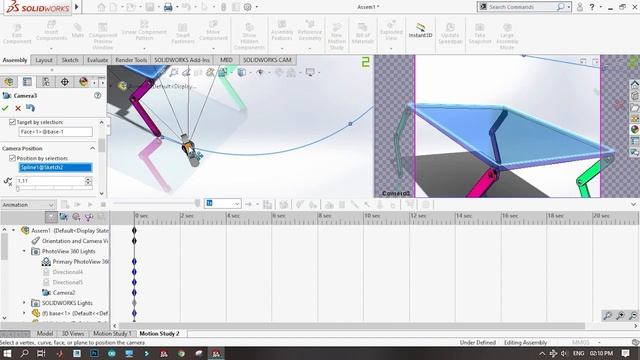Open the Animation study type dropdown

coord(28,204)
